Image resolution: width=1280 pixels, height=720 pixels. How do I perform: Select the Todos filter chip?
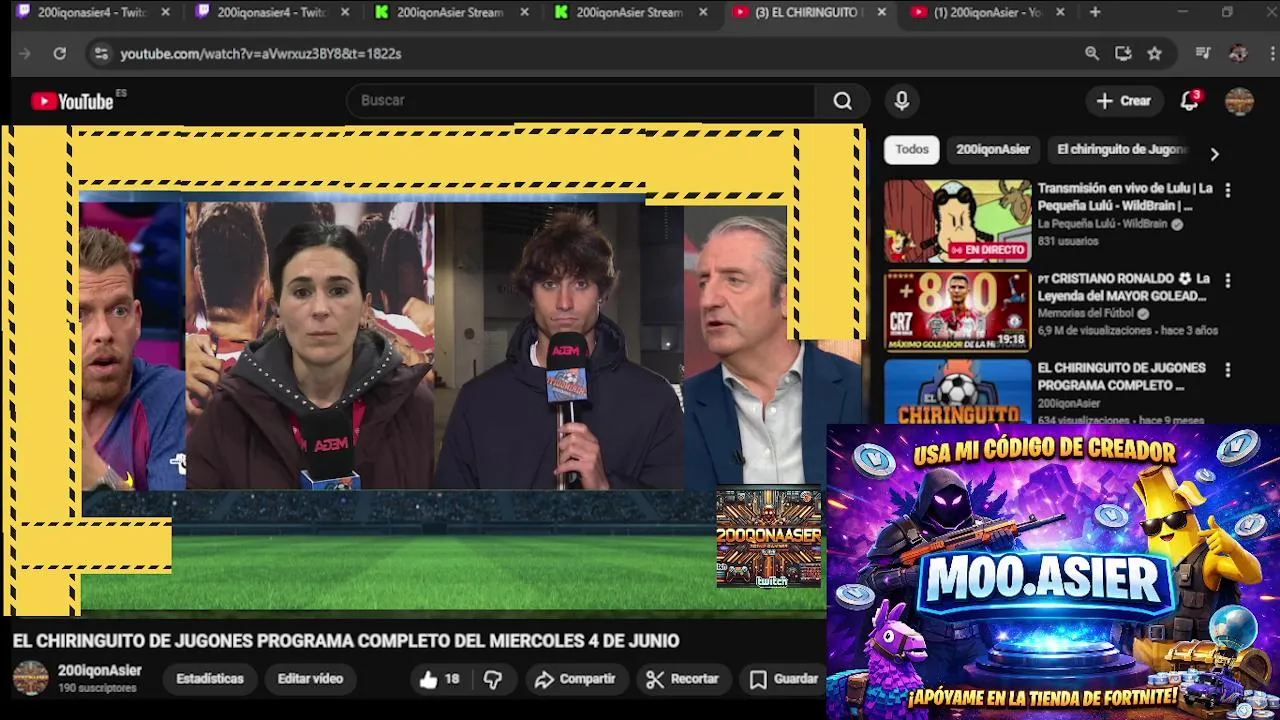(x=911, y=149)
